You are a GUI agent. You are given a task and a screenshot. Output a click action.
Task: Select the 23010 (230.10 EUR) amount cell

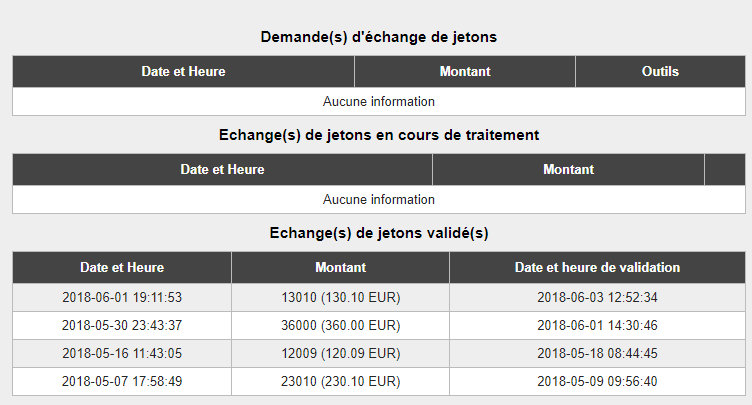tap(341, 381)
